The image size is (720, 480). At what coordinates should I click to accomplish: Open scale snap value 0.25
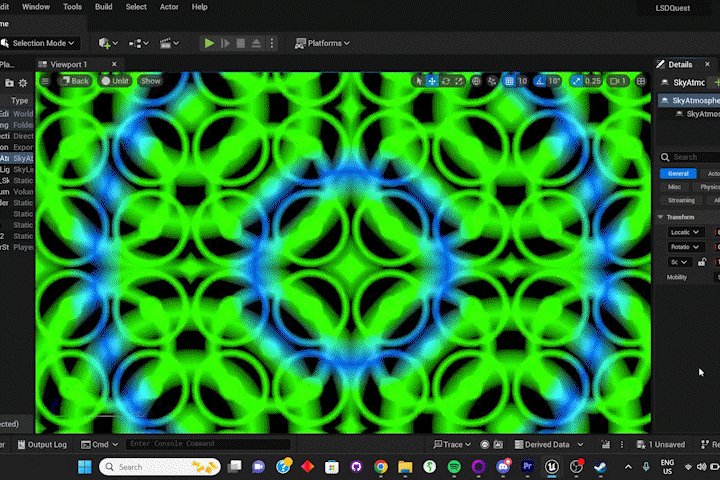tap(593, 81)
